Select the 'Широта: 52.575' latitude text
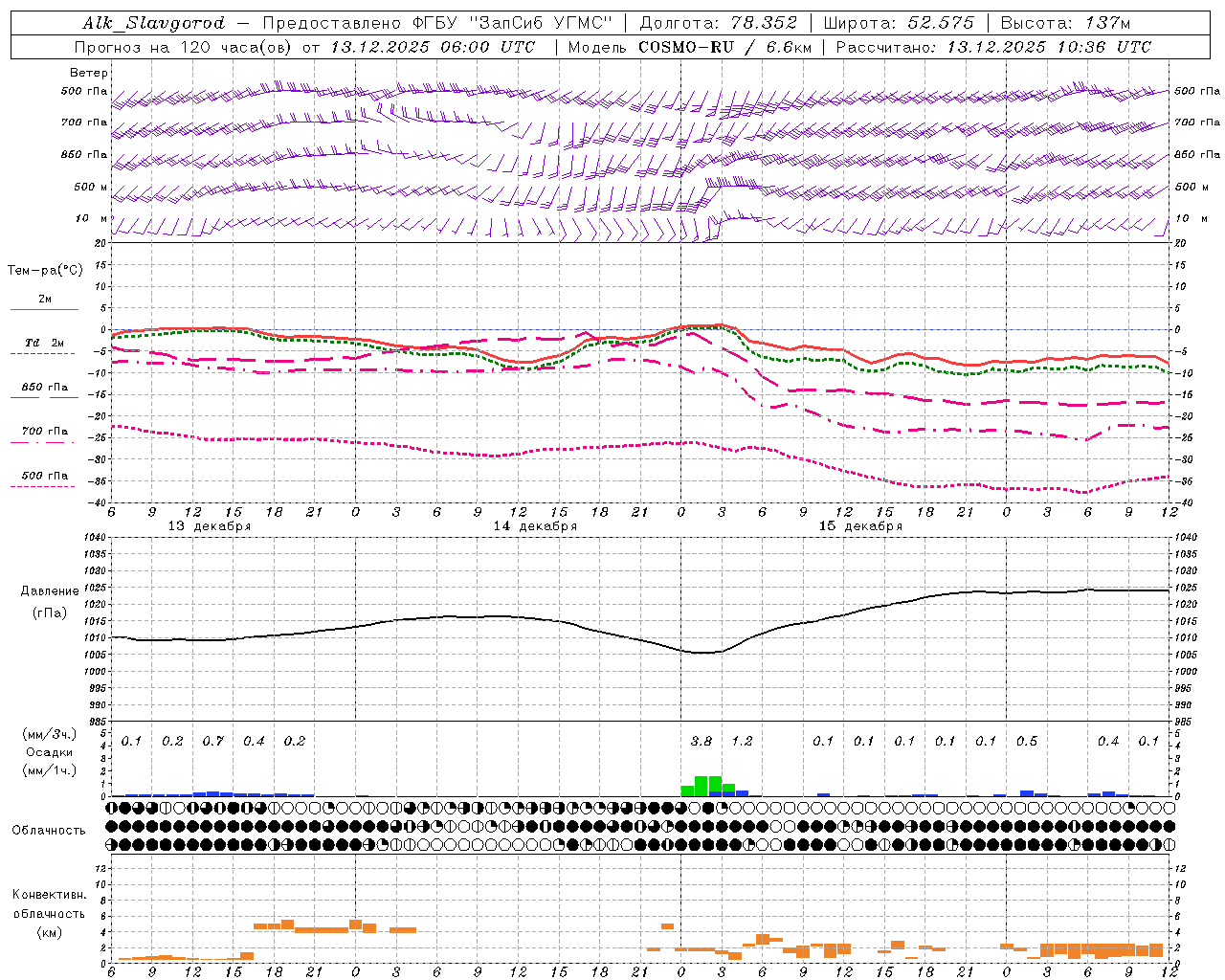Screen dimensions: 1225x980 click(x=899, y=23)
